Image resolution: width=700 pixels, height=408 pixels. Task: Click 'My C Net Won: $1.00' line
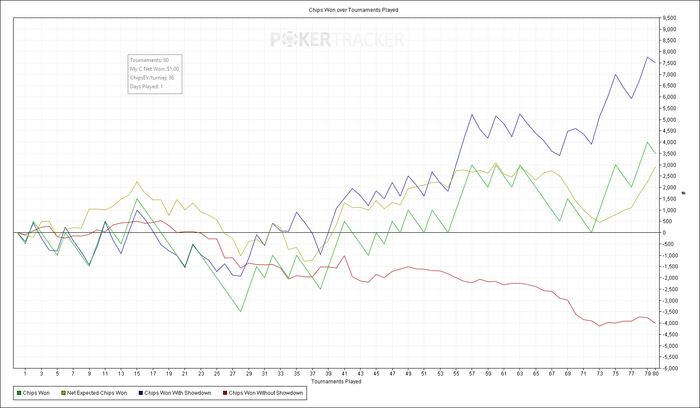154,69
